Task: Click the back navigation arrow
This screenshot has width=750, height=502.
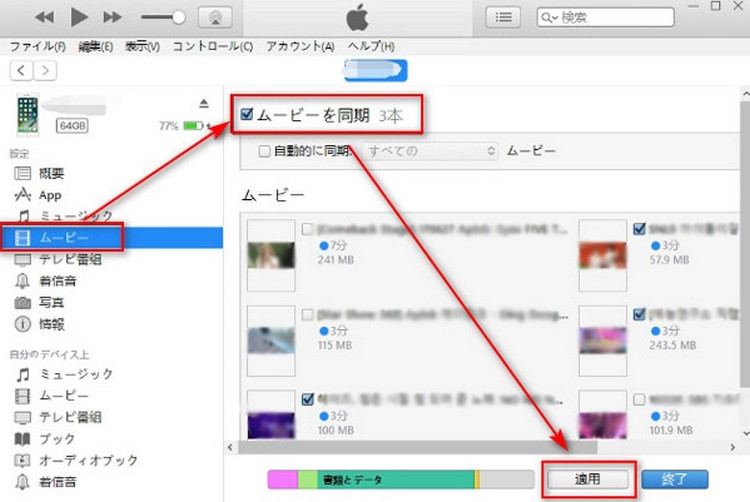Action: [x=22, y=70]
